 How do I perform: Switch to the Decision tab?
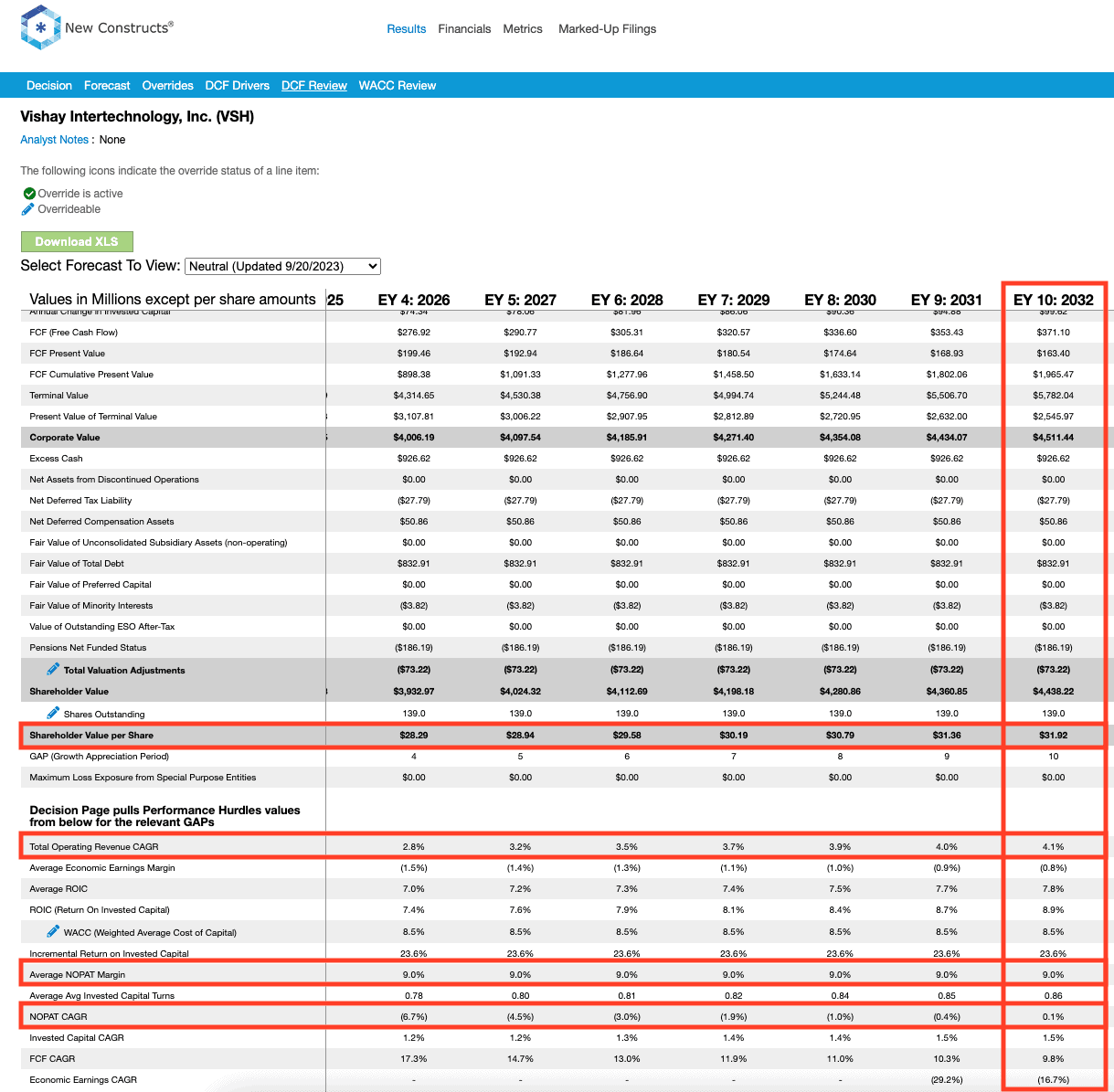[49, 85]
